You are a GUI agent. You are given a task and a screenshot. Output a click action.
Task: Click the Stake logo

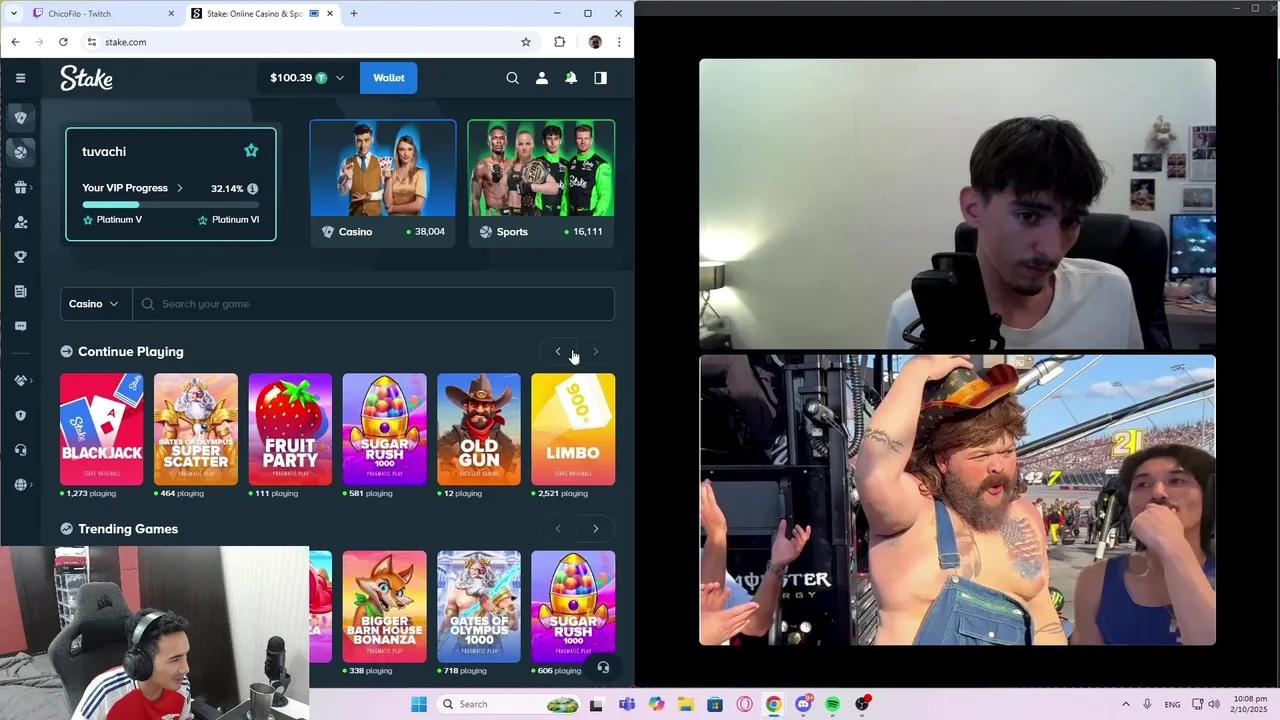[86, 78]
